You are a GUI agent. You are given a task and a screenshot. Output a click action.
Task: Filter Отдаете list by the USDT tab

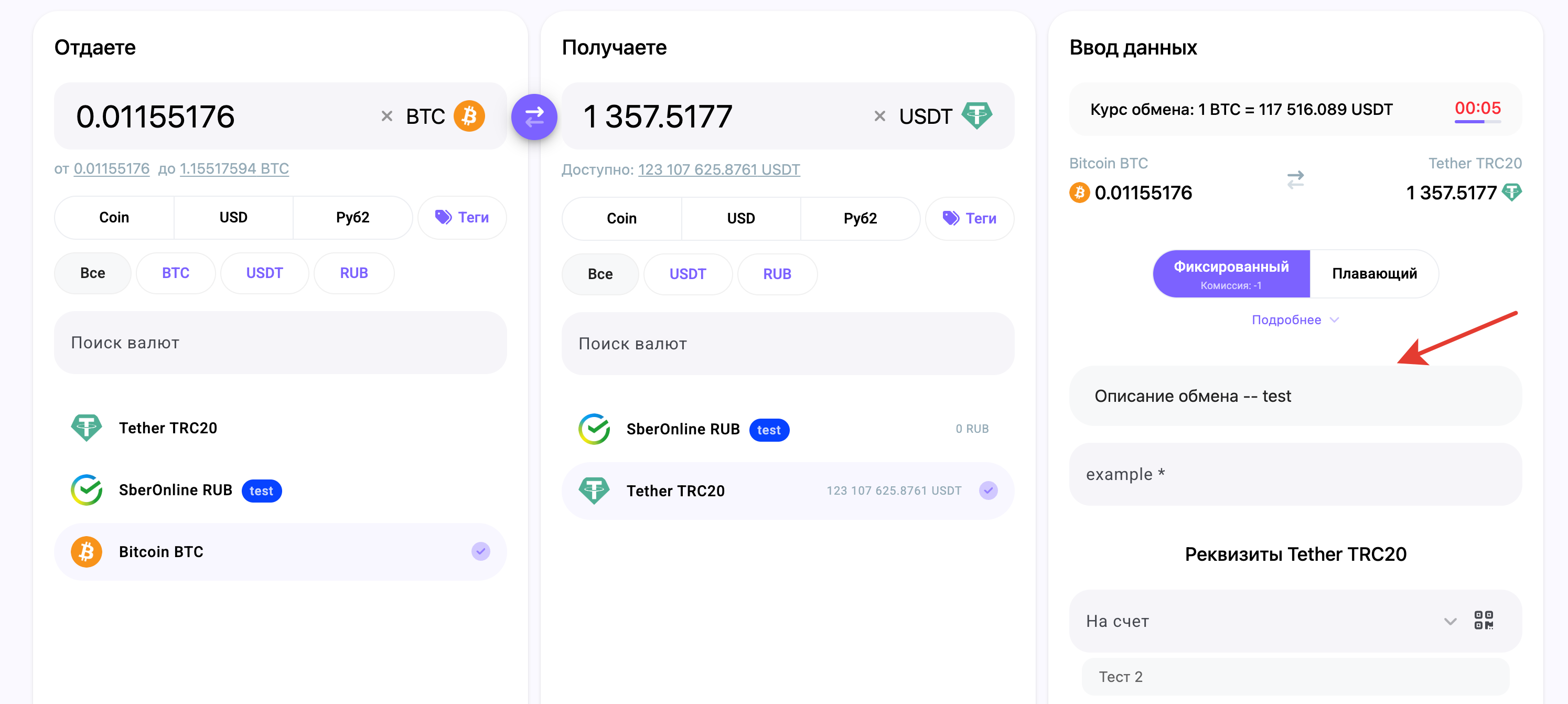click(265, 273)
